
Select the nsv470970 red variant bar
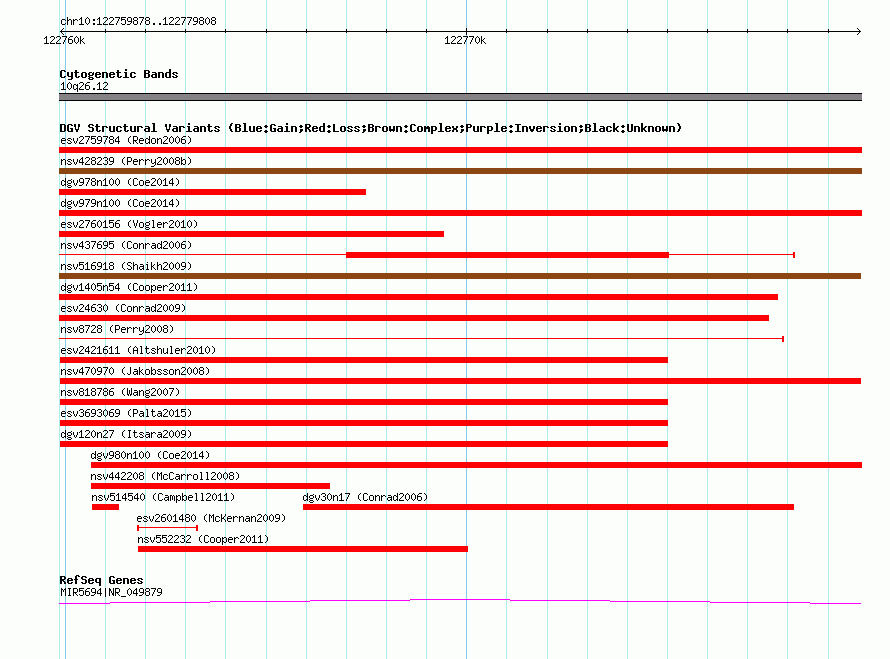pos(460,381)
